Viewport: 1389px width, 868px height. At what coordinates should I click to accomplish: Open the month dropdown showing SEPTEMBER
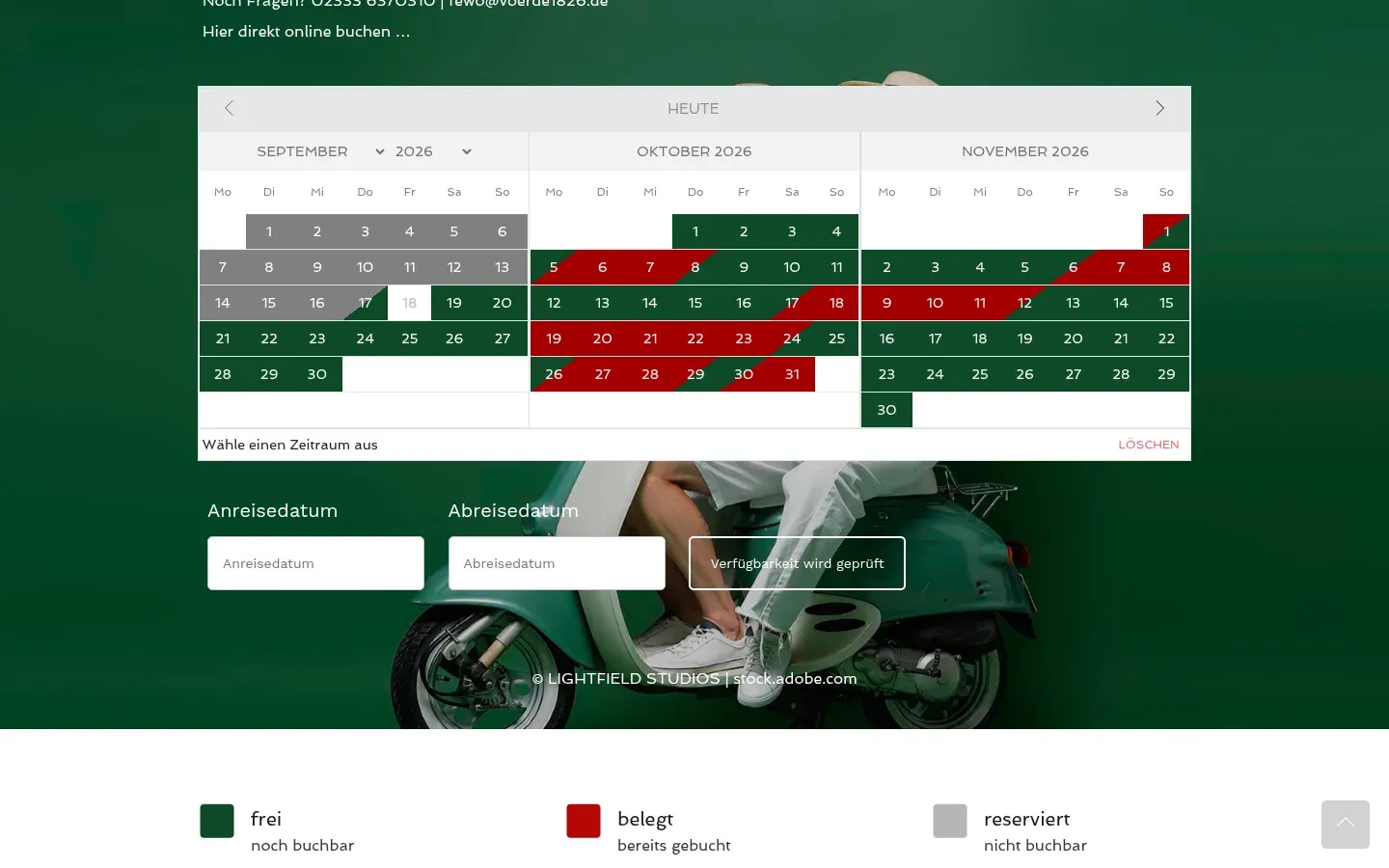(x=320, y=151)
